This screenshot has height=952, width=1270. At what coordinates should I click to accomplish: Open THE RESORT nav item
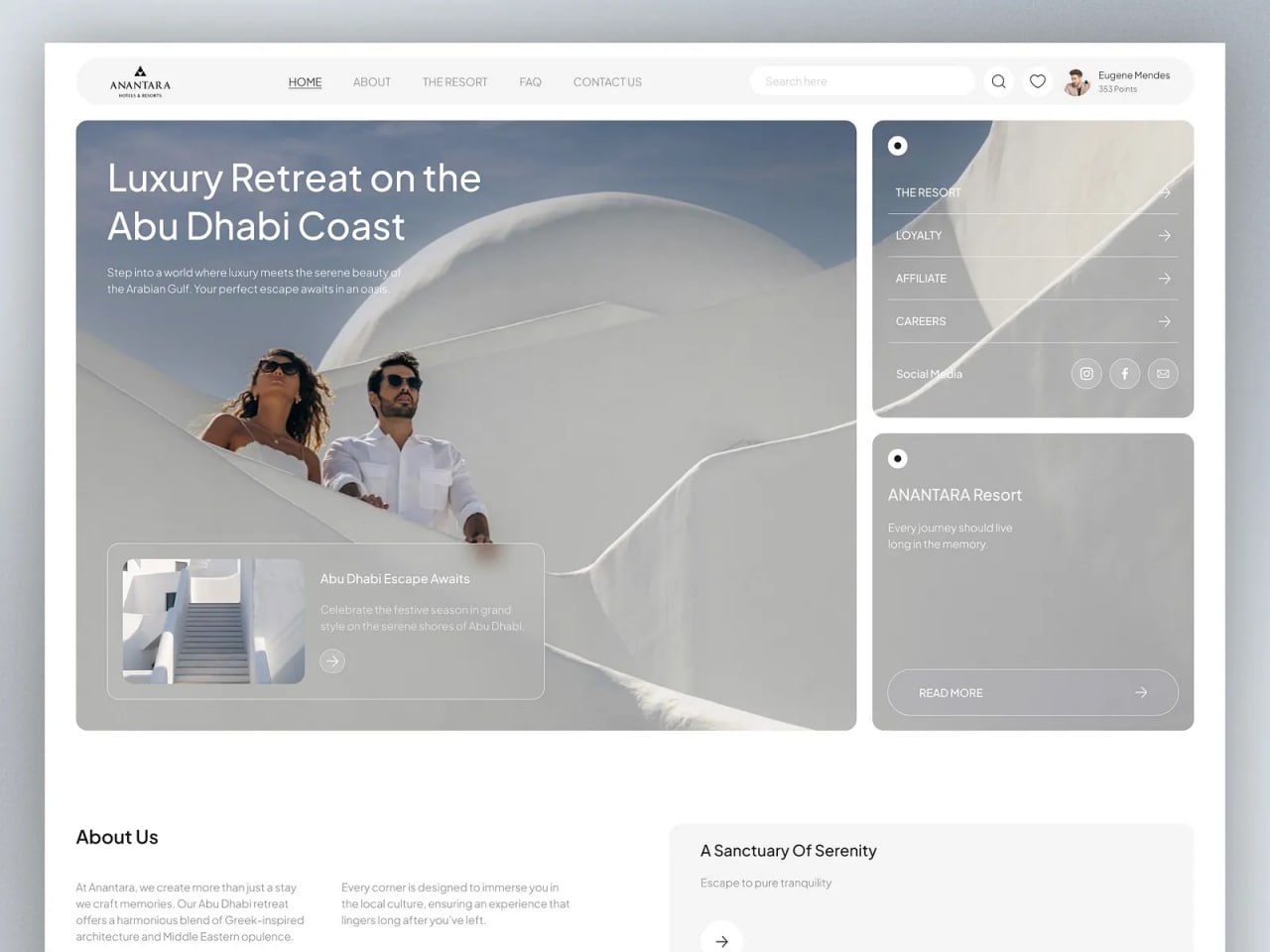click(x=455, y=82)
